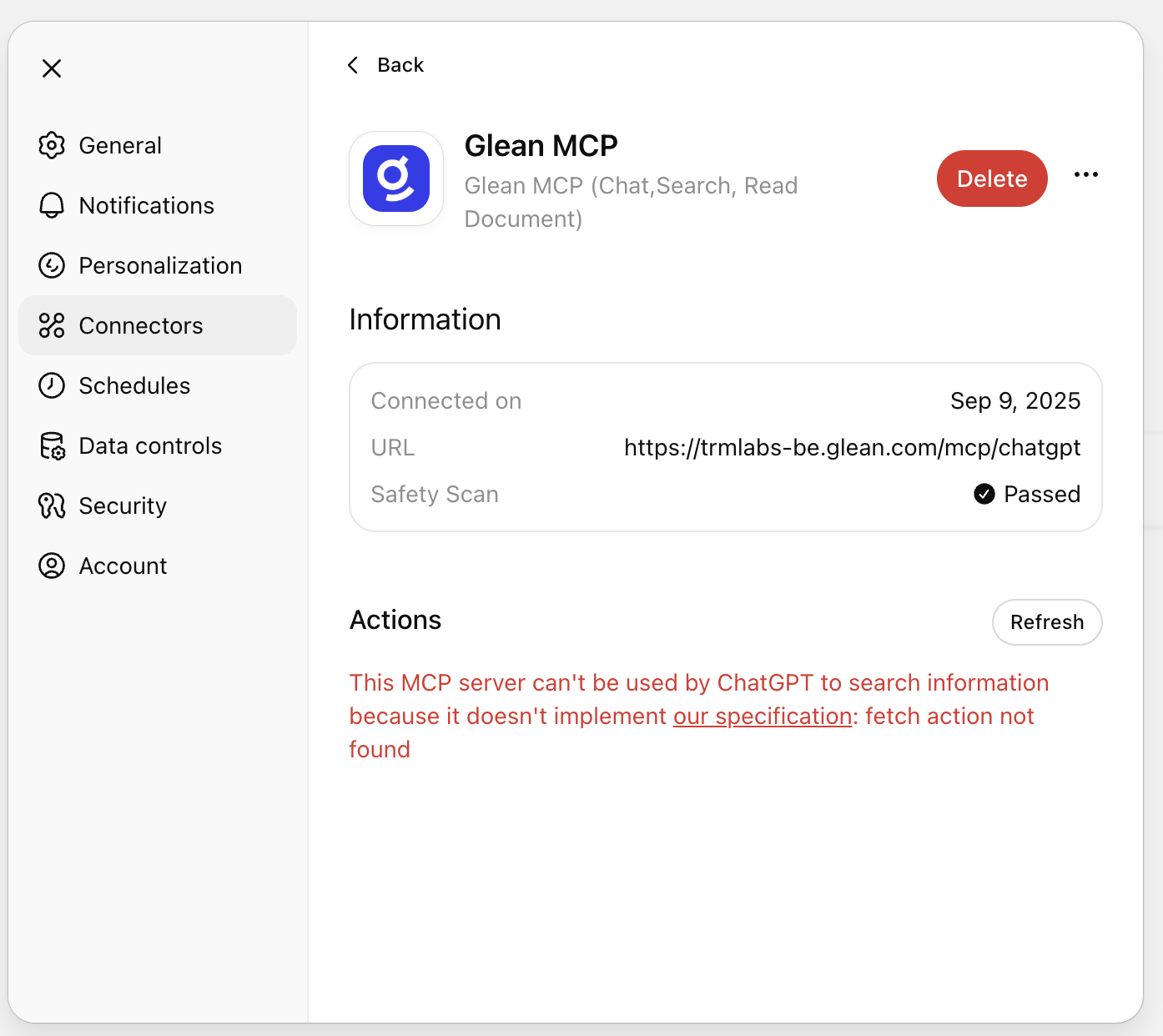Close the settings dialog with the X icon
The height and width of the screenshot is (1036, 1163).
click(52, 68)
